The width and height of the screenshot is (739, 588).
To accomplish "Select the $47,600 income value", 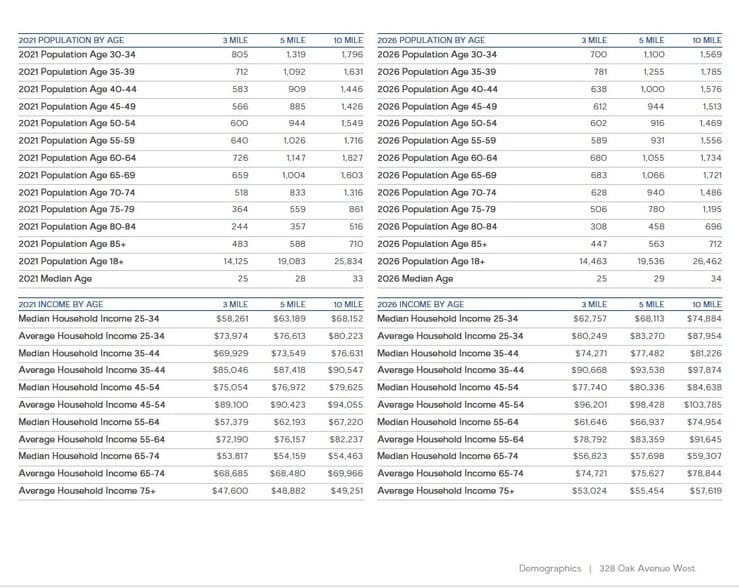I will 230,491.
